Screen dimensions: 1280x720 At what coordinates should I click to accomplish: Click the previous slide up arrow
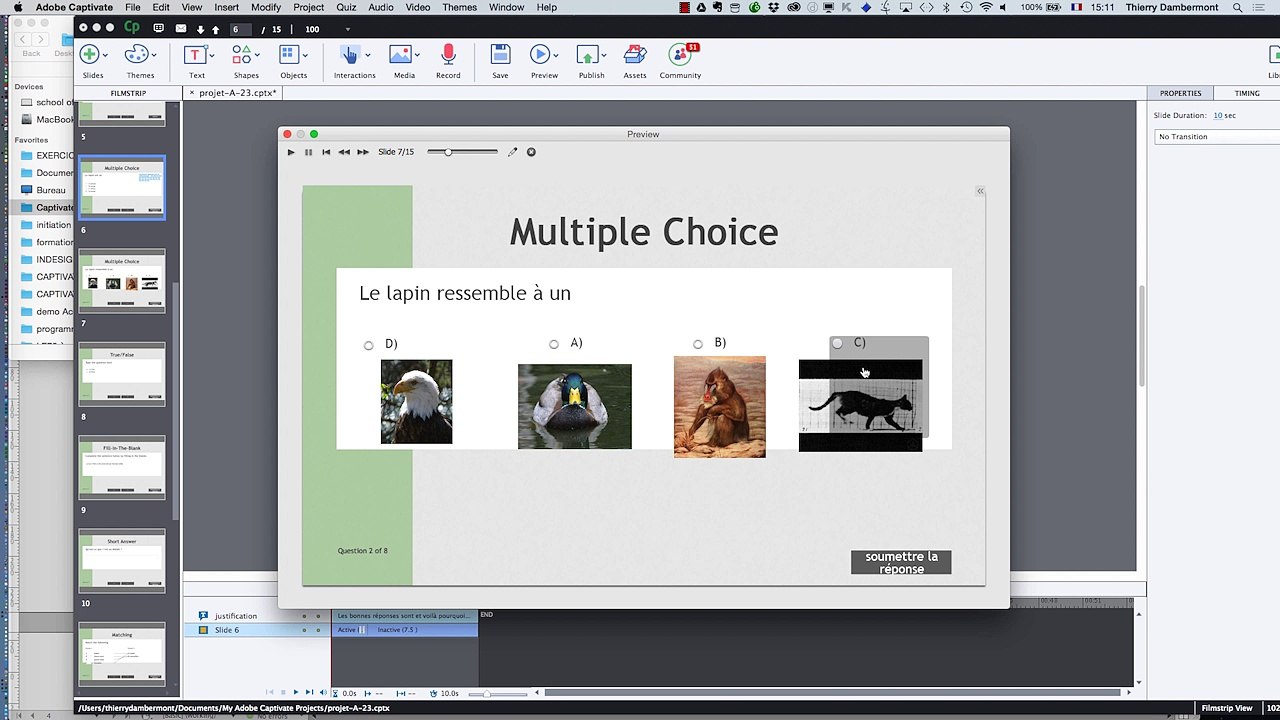tap(215, 29)
